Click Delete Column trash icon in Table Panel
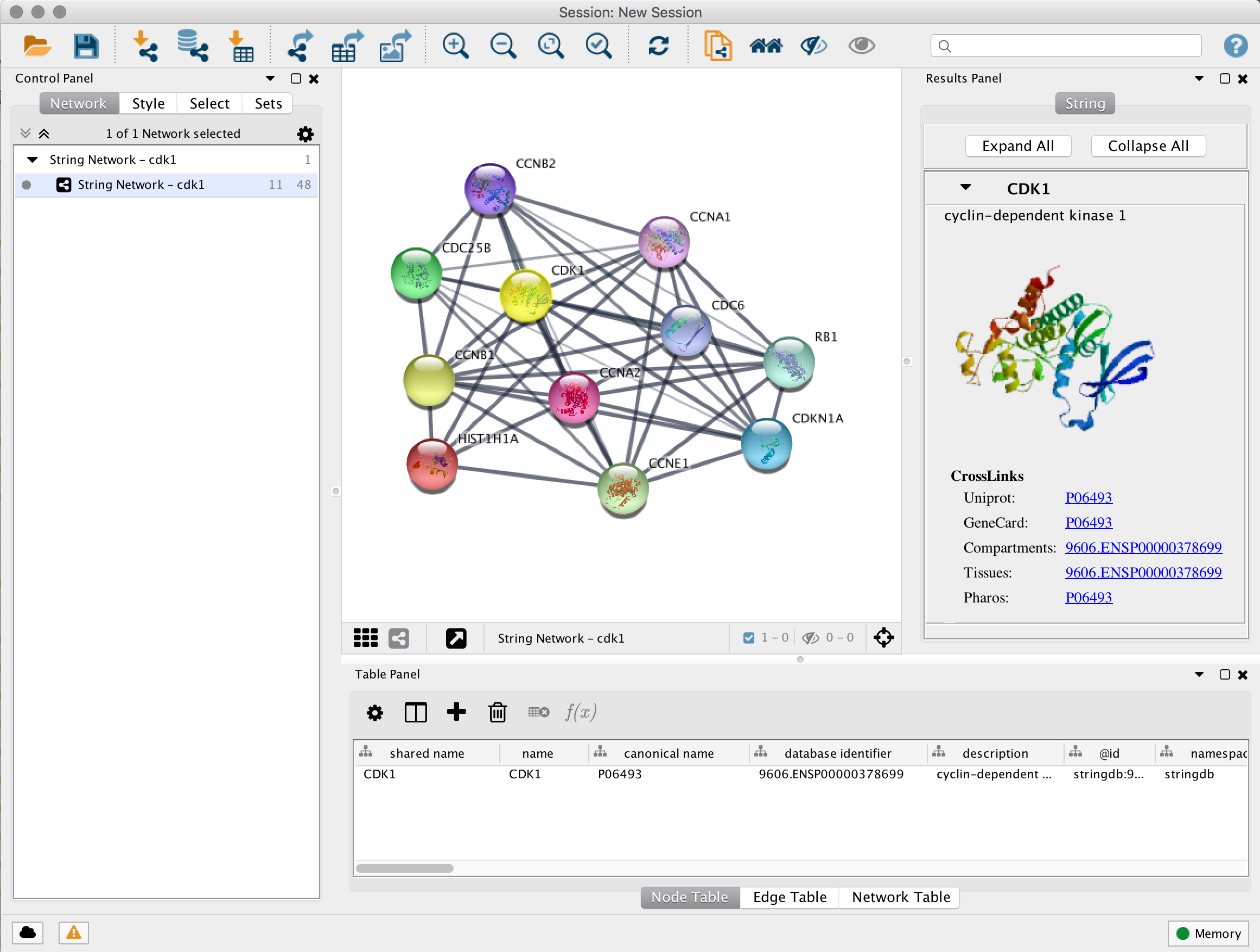The height and width of the screenshot is (952, 1260). [497, 712]
